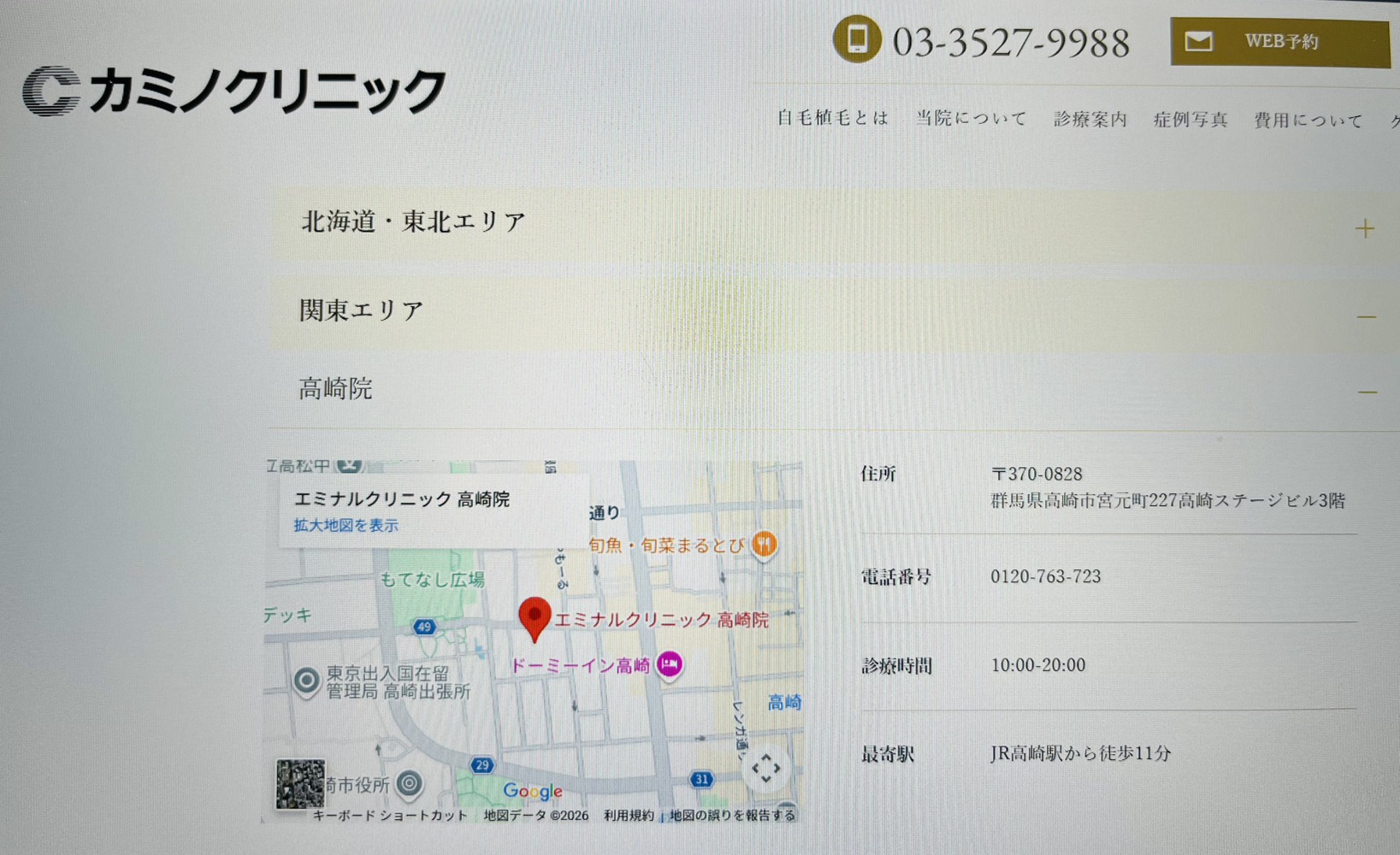Open 拡大地図を表示 link on the map

pos(346,526)
